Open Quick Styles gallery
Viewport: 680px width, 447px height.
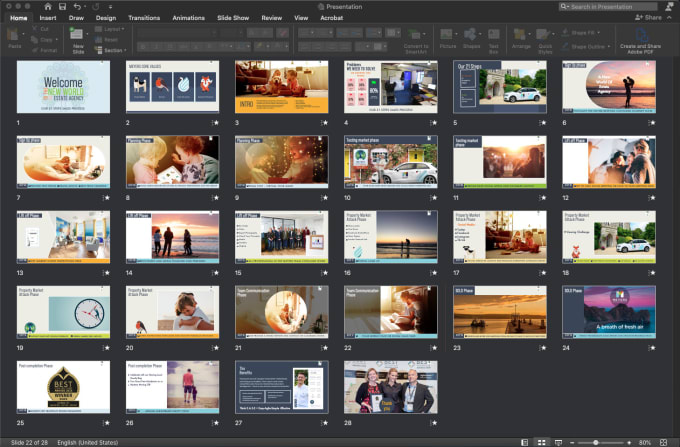point(545,41)
